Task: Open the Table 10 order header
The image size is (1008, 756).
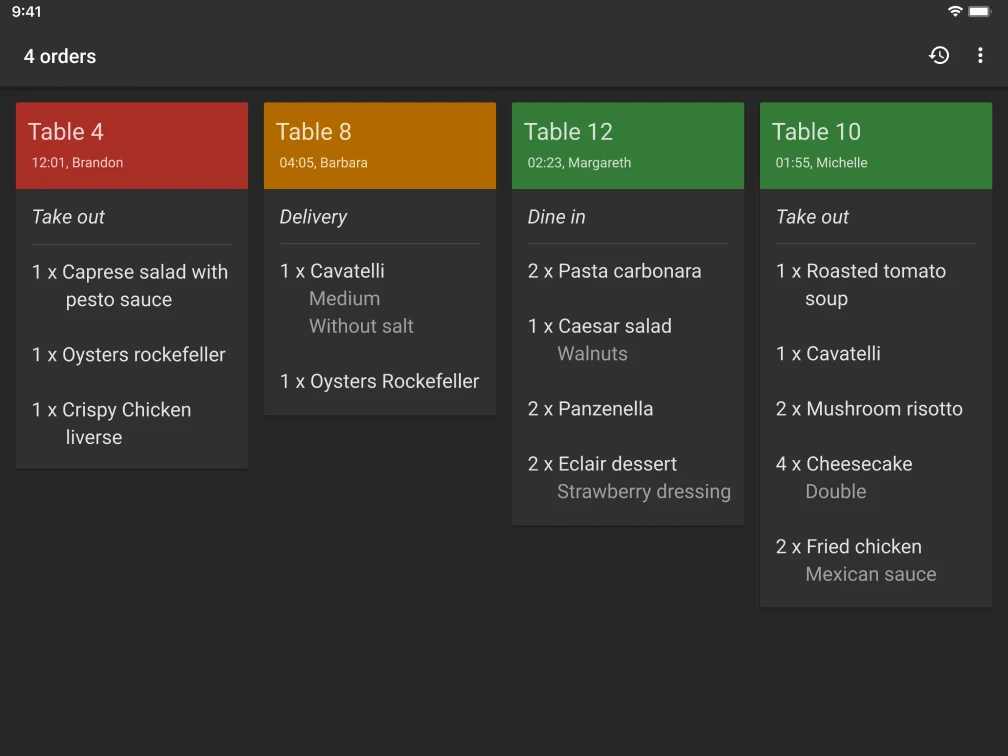Action: (x=876, y=145)
